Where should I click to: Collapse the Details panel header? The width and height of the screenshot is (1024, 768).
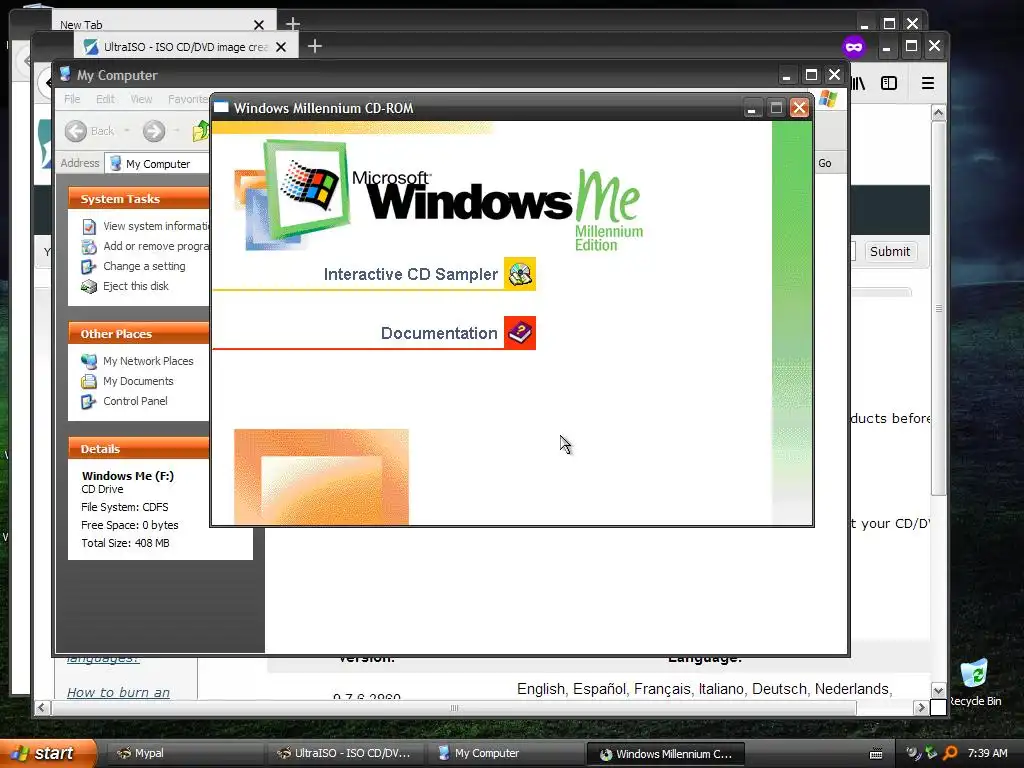pyautogui.click(x=139, y=449)
